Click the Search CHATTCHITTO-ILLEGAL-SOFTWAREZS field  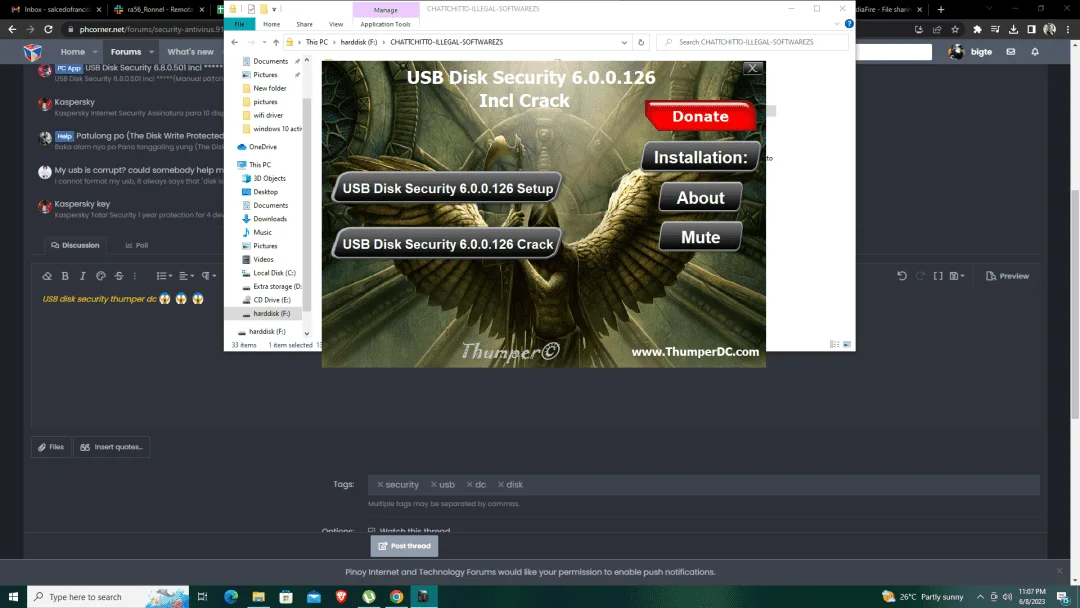[x=753, y=42]
